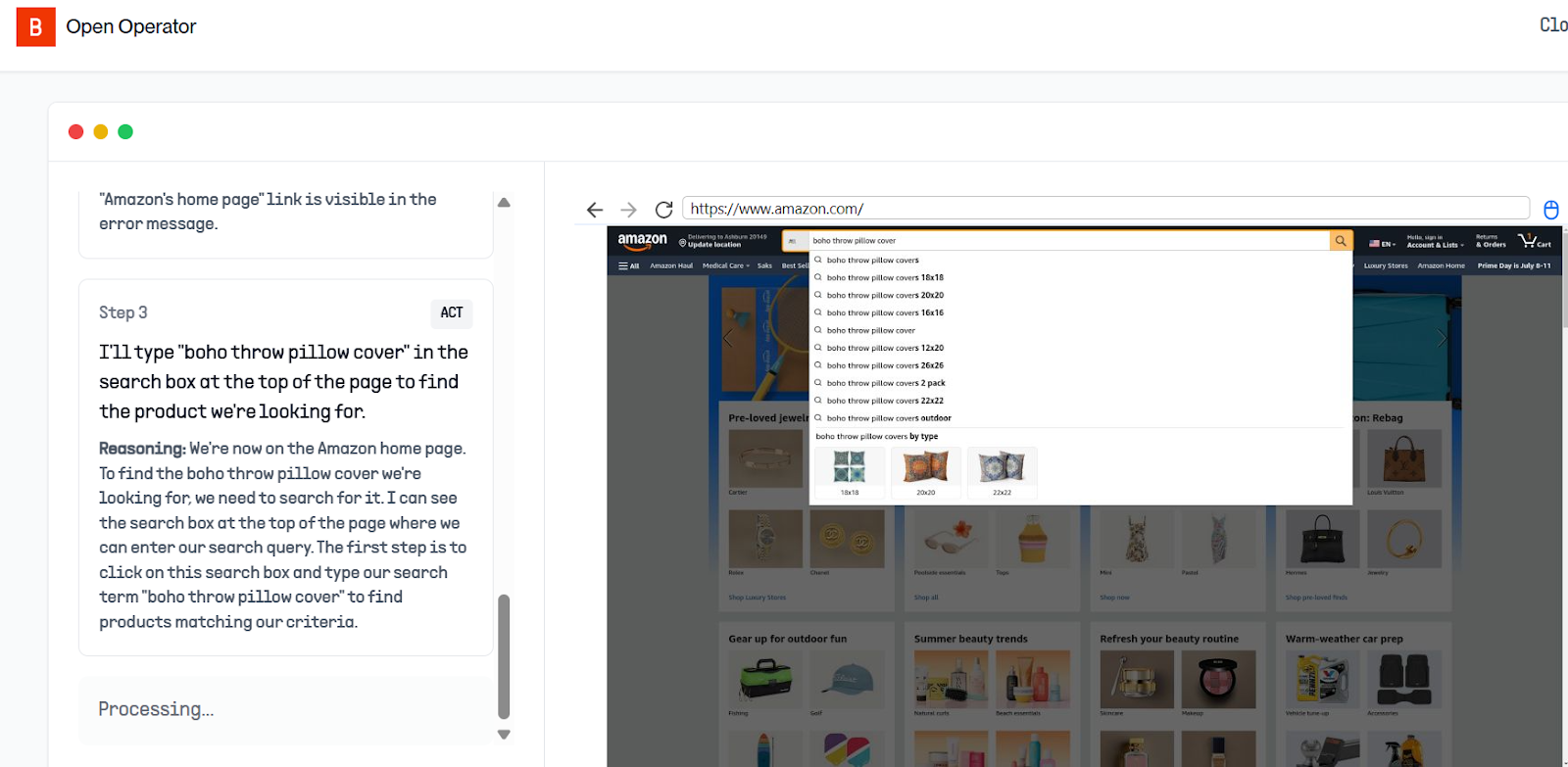This screenshot has width=1568, height=767.
Task: Open the EN language dropdown
Action: (1382, 243)
